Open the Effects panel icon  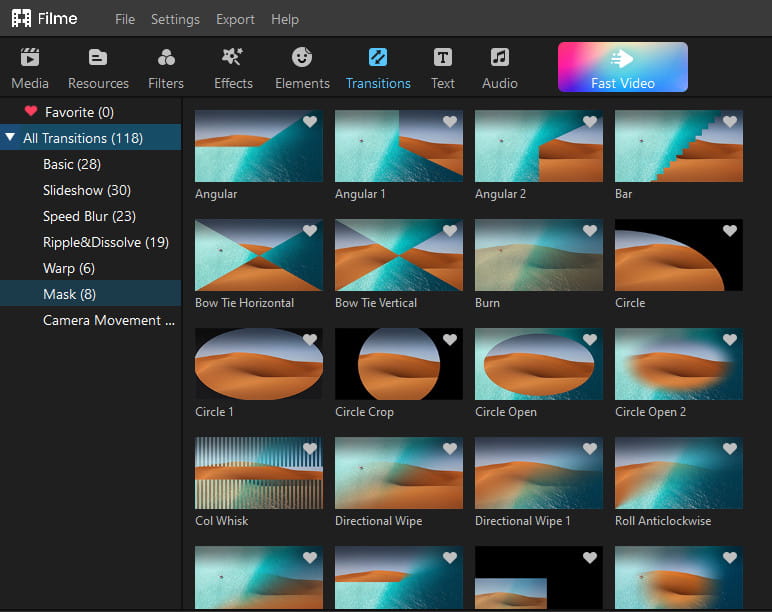point(233,58)
